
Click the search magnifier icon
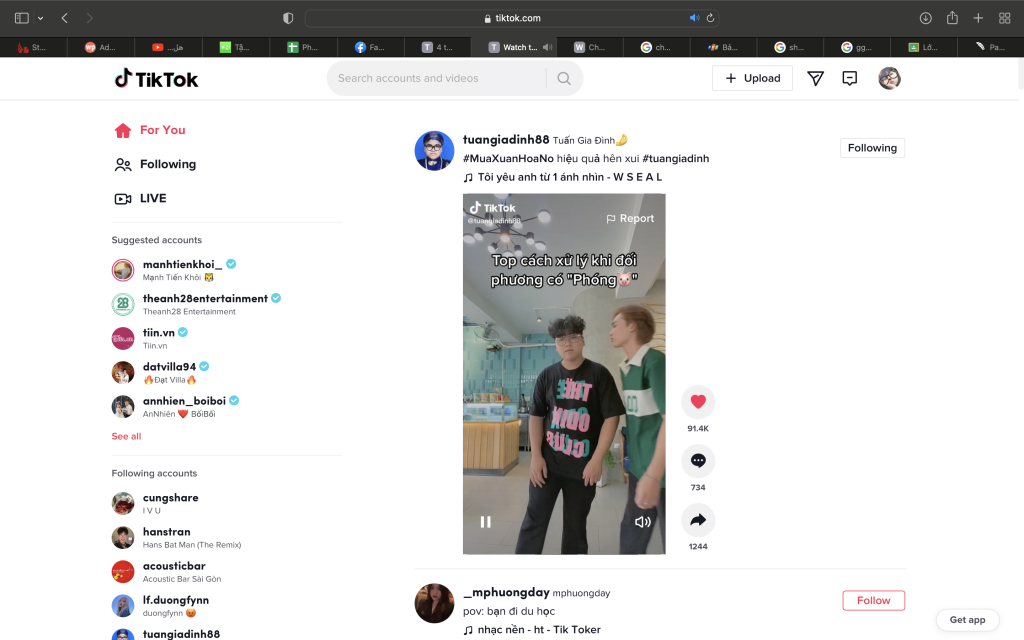coord(564,78)
